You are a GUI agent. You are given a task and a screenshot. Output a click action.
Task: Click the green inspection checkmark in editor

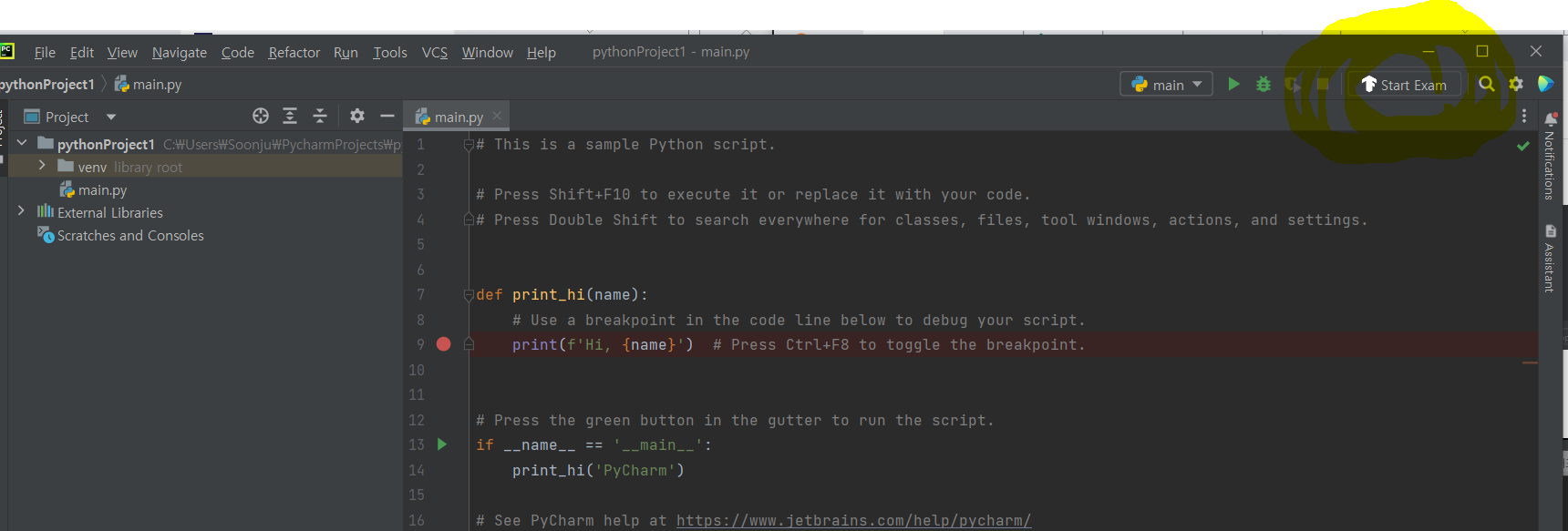[x=1523, y=146]
